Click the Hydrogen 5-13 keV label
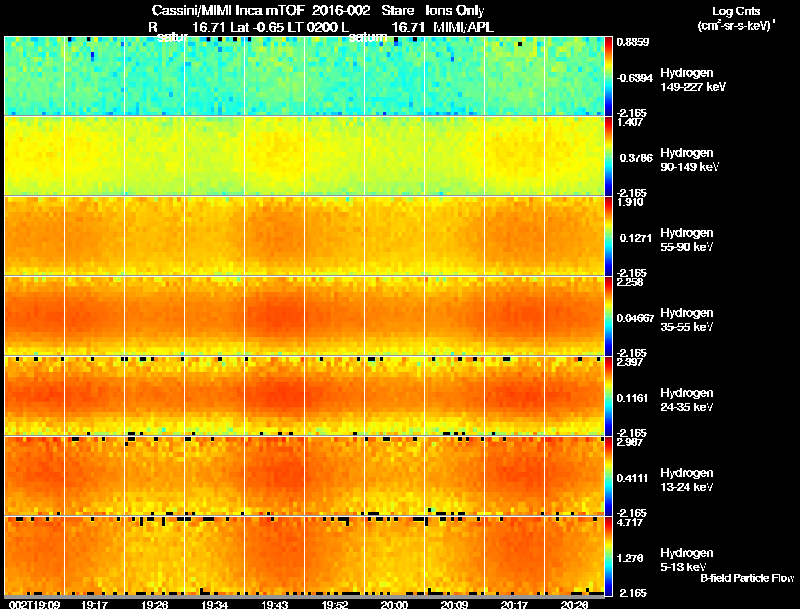The height and width of the screenshot is (609, 800). [x=687, y=560]
